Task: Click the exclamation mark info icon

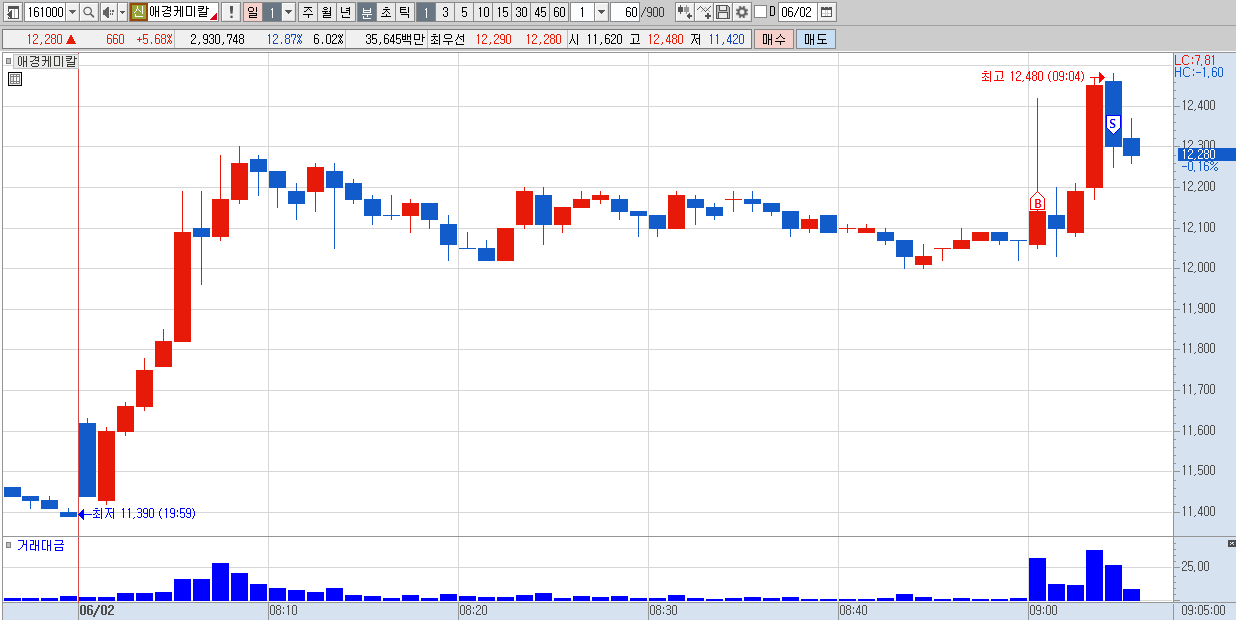Action: tap(231, 12)
